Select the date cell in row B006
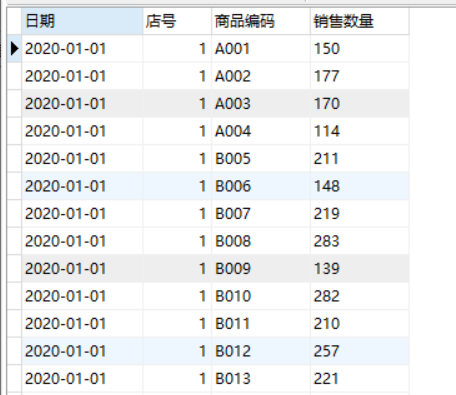456x395 pixels. click(x=82, y=186)
